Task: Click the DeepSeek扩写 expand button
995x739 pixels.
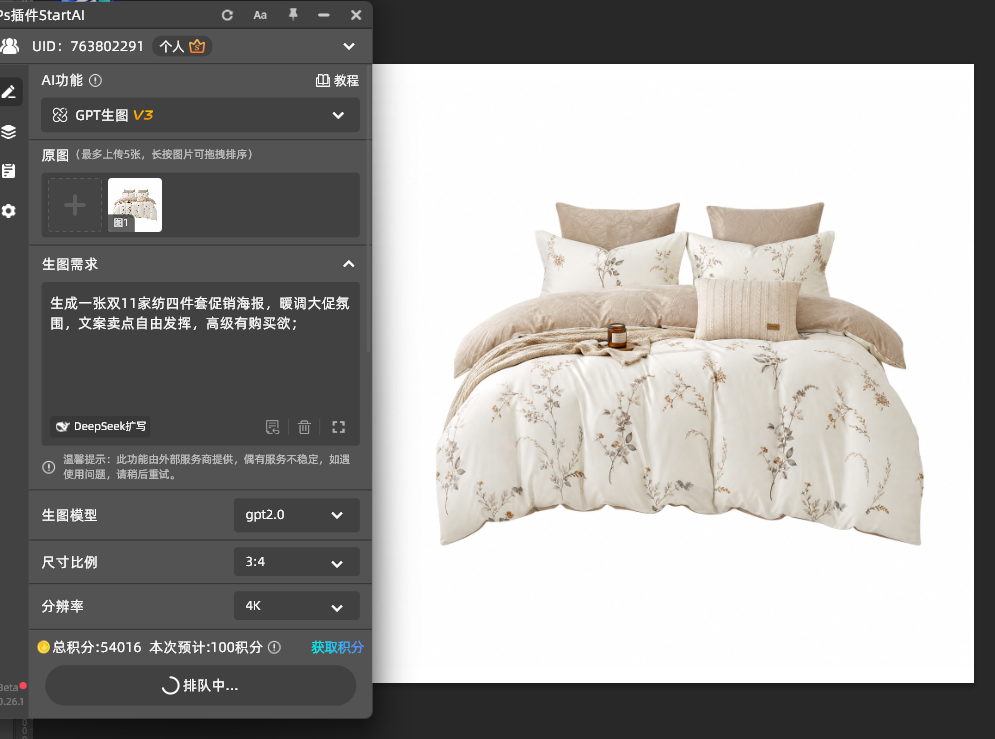Action: point(100,426)
